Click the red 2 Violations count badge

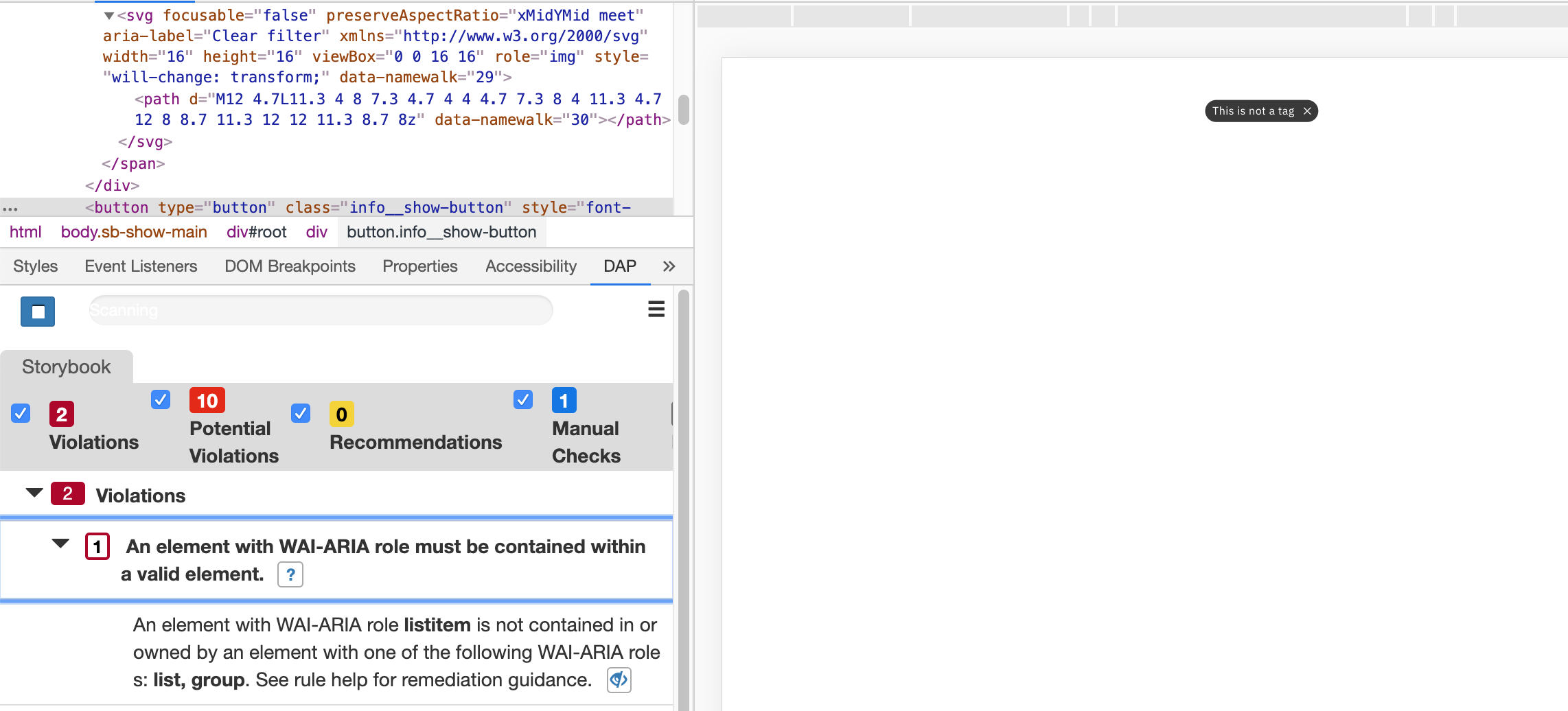62,414
